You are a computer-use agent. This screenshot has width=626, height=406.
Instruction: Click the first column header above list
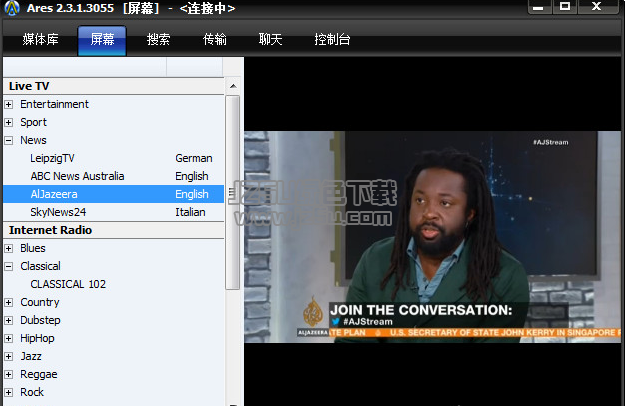tap(85, 67)
